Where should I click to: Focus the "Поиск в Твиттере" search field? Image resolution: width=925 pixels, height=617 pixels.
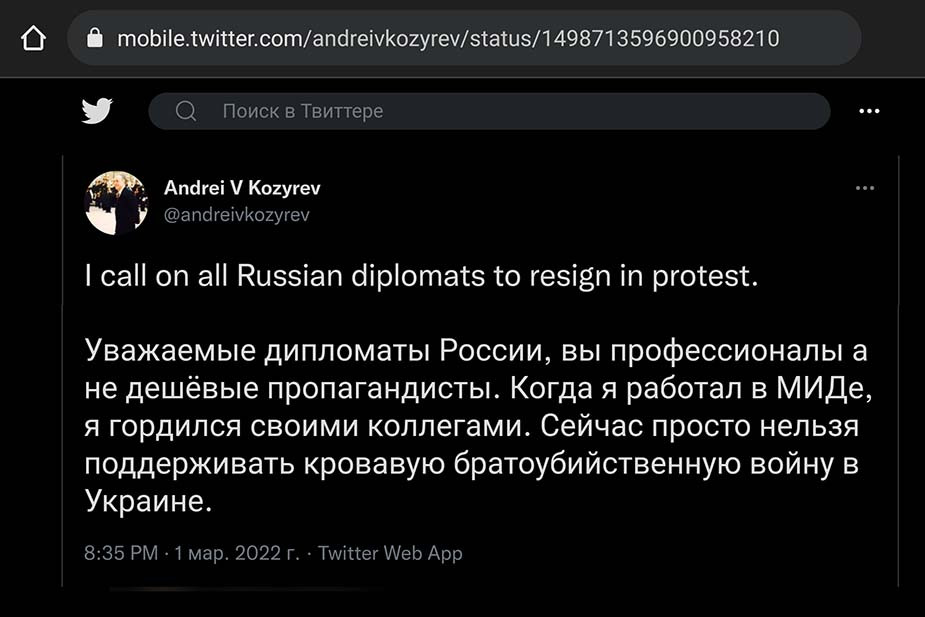pos(500,111)
